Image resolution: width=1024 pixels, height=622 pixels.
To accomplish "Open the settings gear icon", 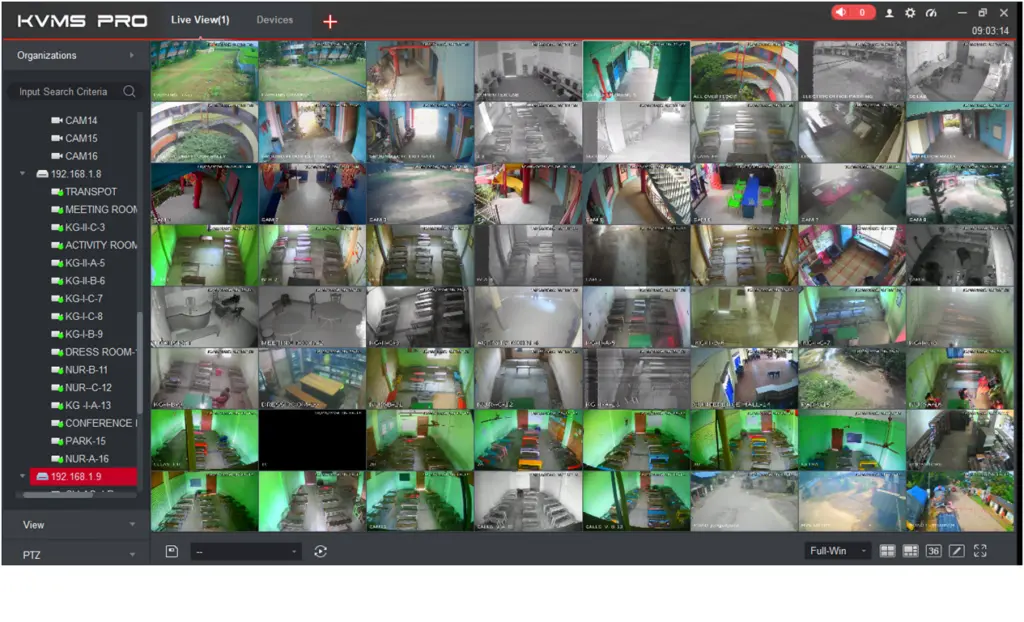I will [910, 13].
